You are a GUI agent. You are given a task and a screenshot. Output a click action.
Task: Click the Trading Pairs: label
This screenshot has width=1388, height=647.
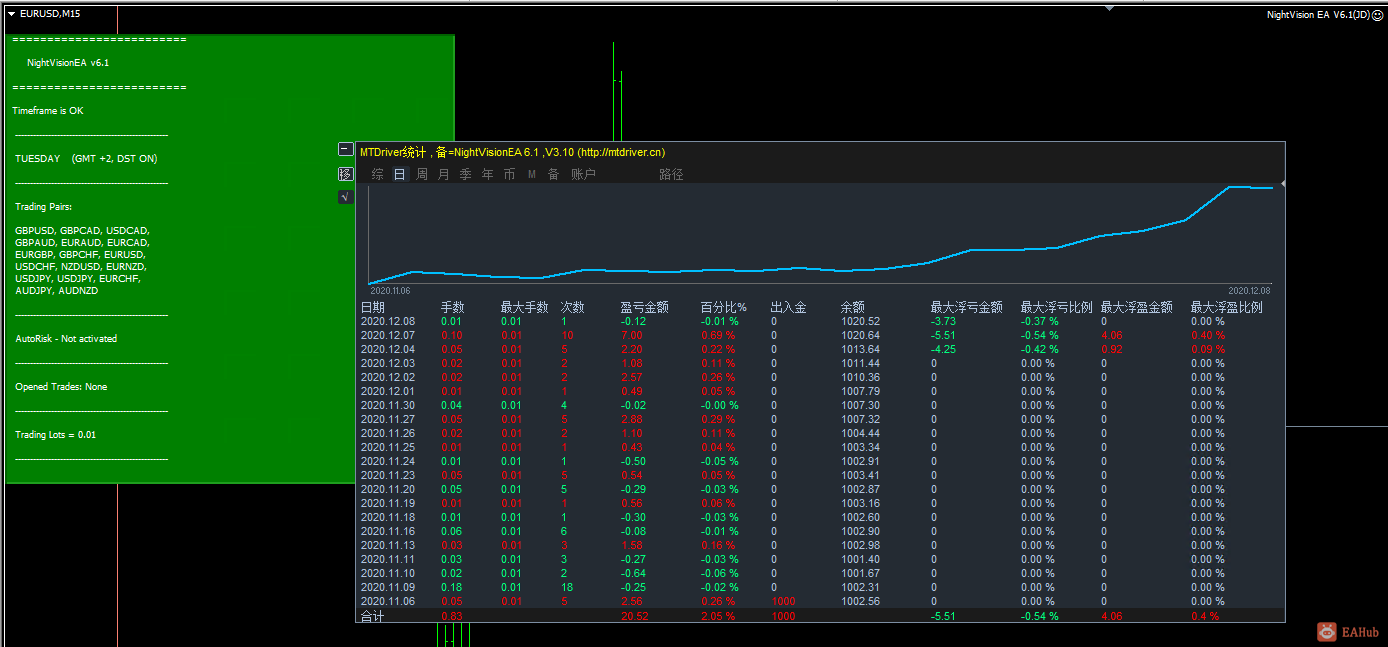46,207
